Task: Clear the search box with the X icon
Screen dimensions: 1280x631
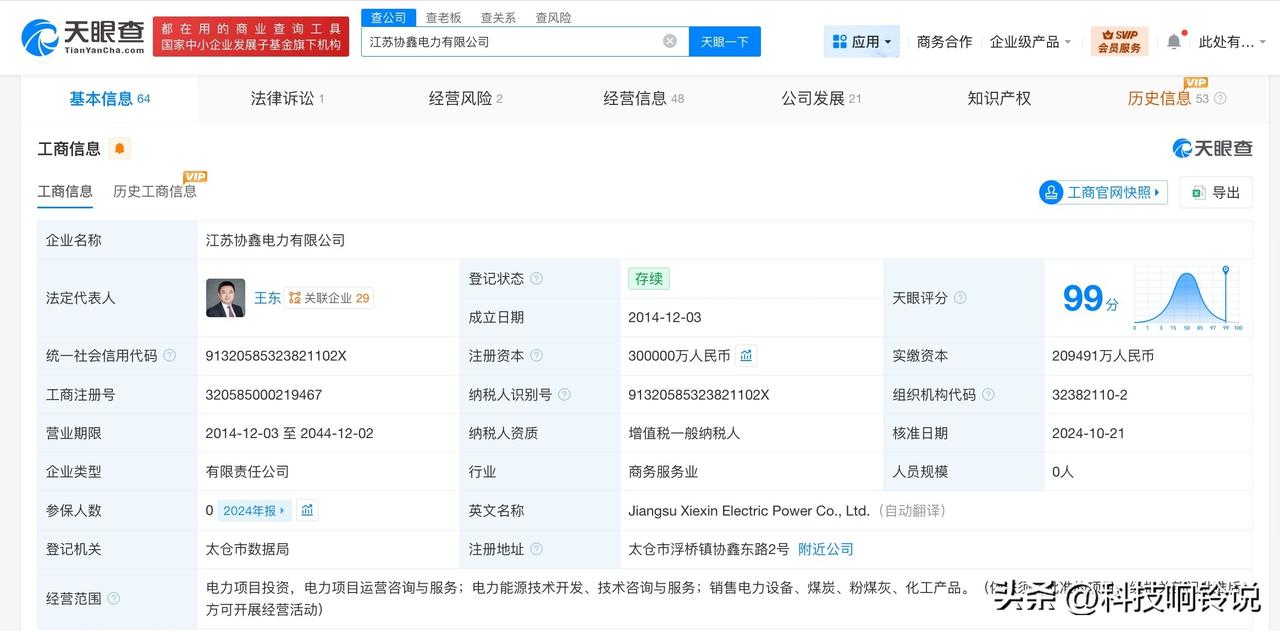Action: (x=670, y=41)
